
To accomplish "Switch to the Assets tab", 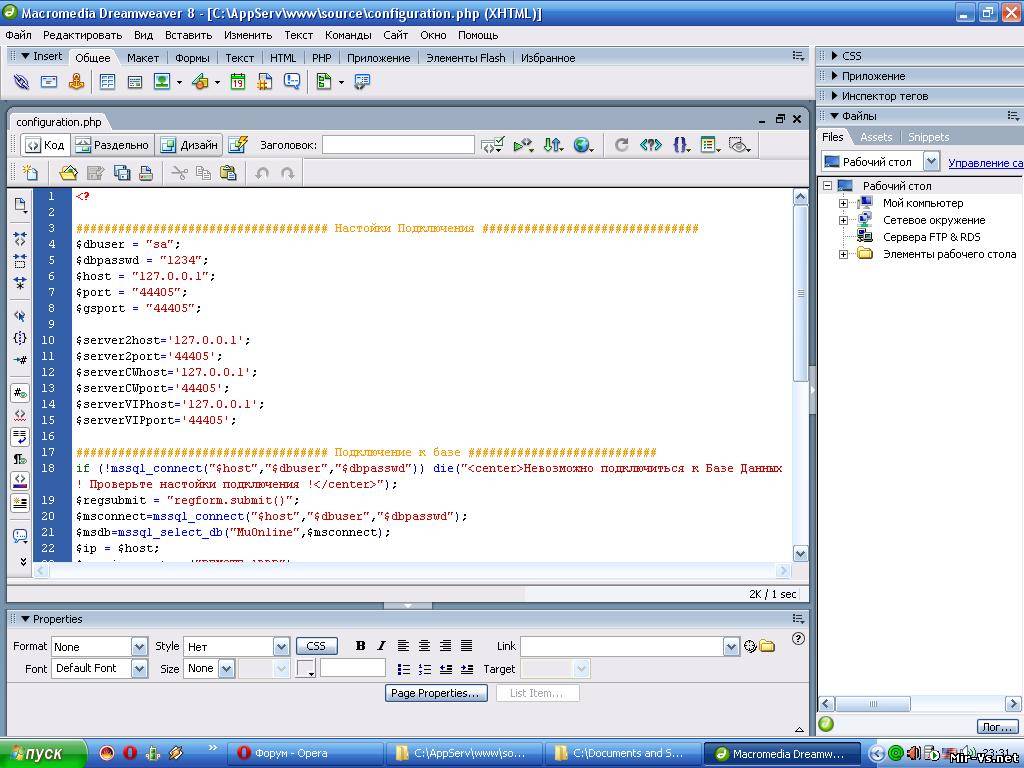I will [x=876, y=137].
